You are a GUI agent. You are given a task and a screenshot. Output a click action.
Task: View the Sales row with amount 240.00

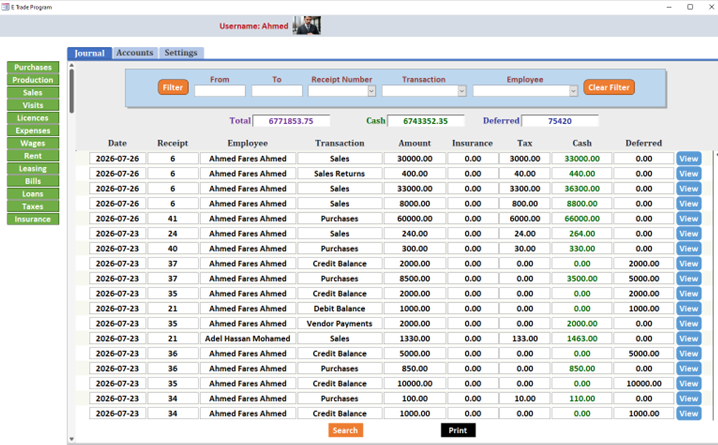[689, 233]
